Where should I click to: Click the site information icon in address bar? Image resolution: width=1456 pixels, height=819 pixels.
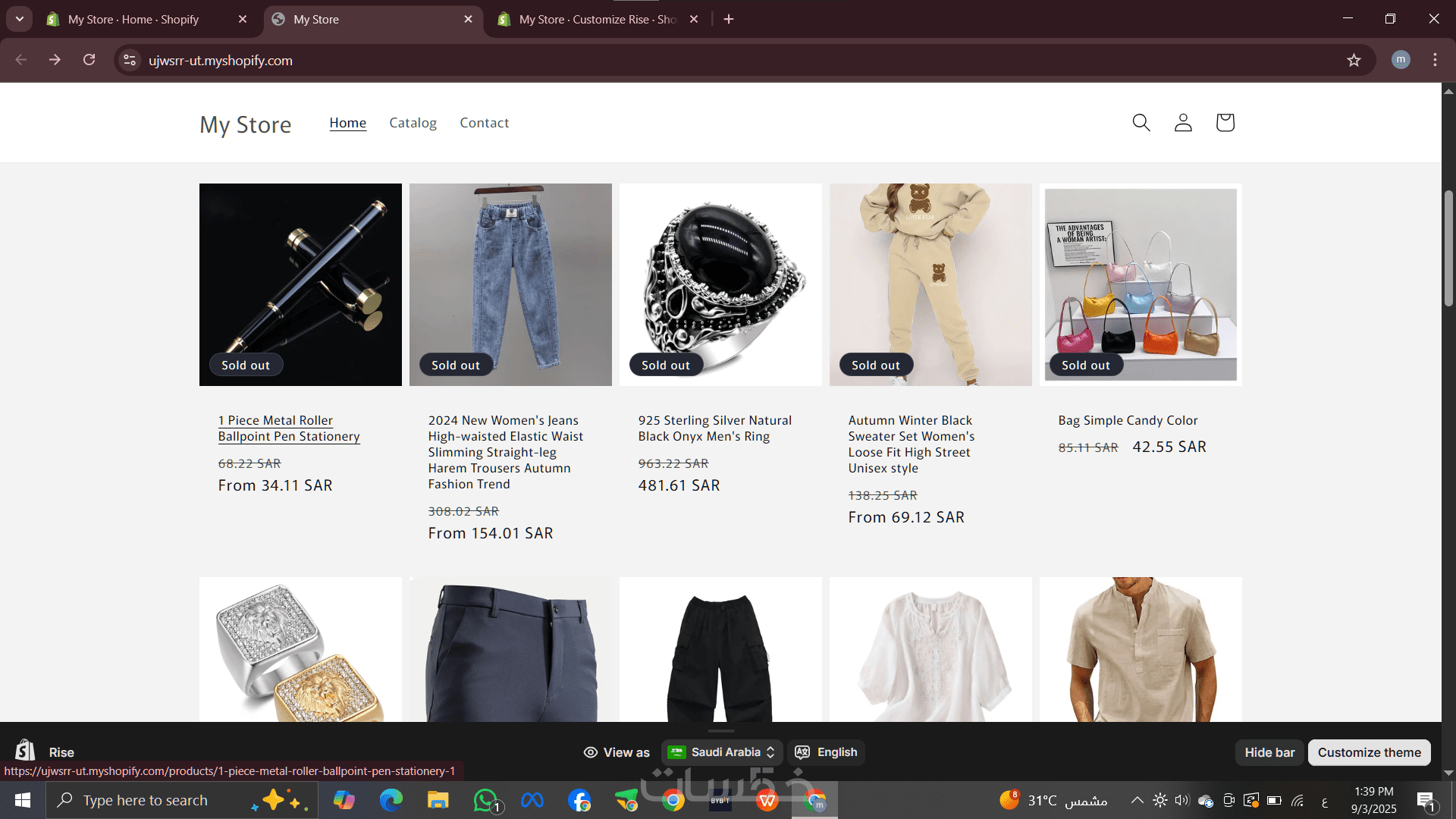click(x=130, y=60)
